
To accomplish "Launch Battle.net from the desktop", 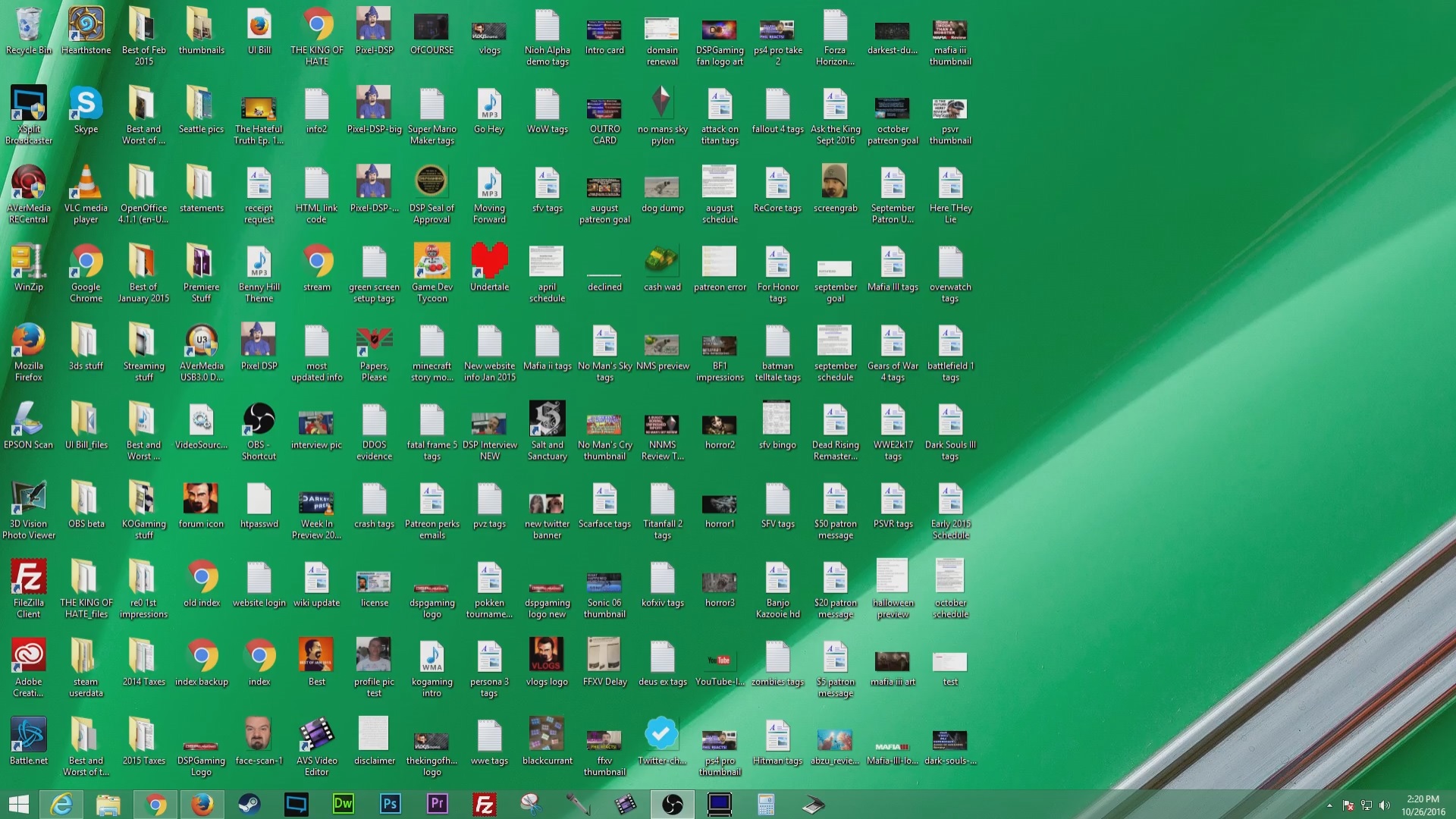I will [29, 742].
